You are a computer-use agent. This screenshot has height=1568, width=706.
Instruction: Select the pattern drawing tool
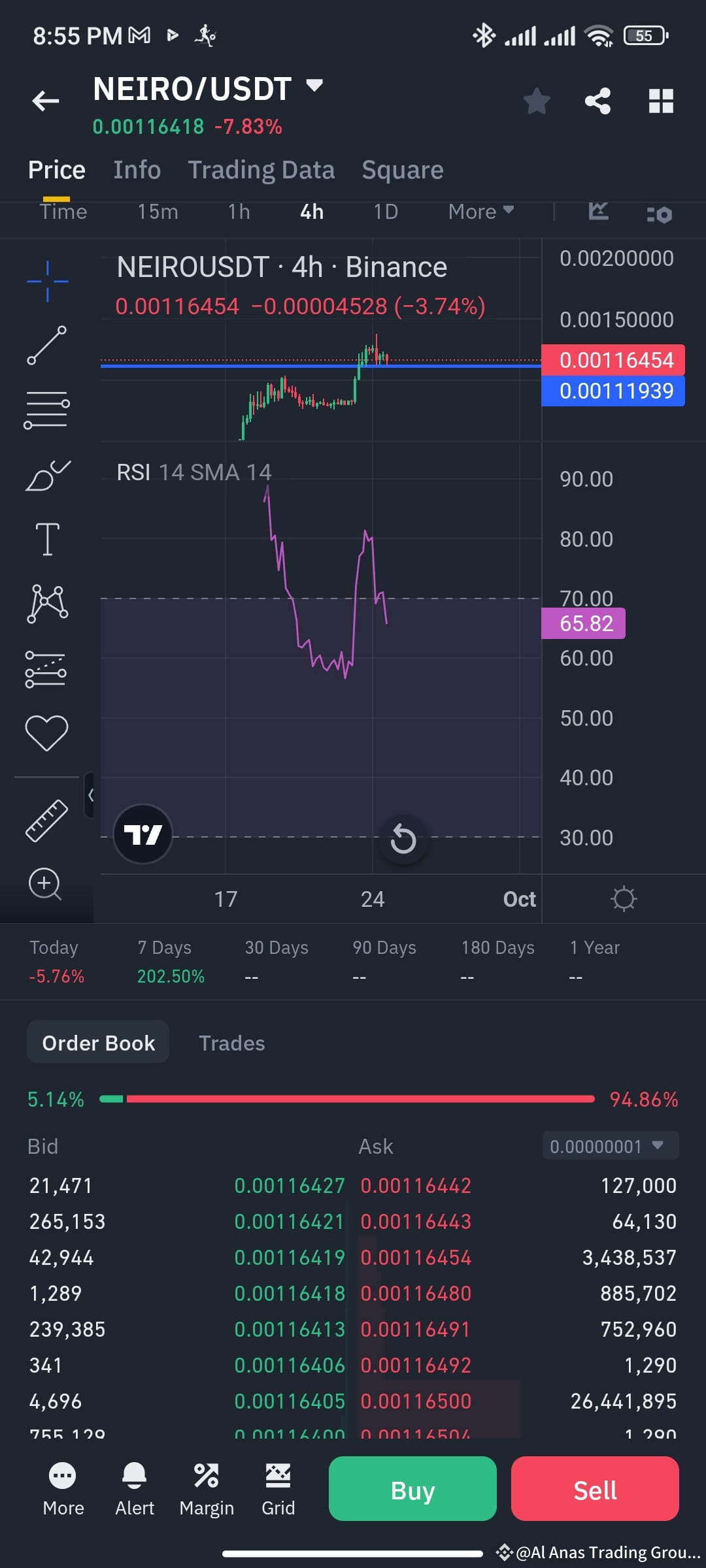pos(47,603)
